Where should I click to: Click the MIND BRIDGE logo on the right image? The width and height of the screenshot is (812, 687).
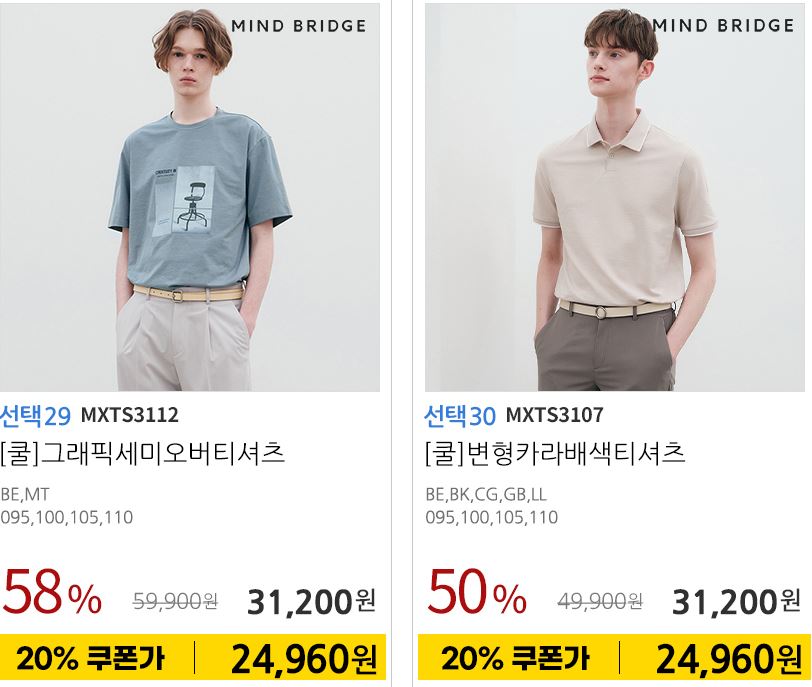point(723,25)
